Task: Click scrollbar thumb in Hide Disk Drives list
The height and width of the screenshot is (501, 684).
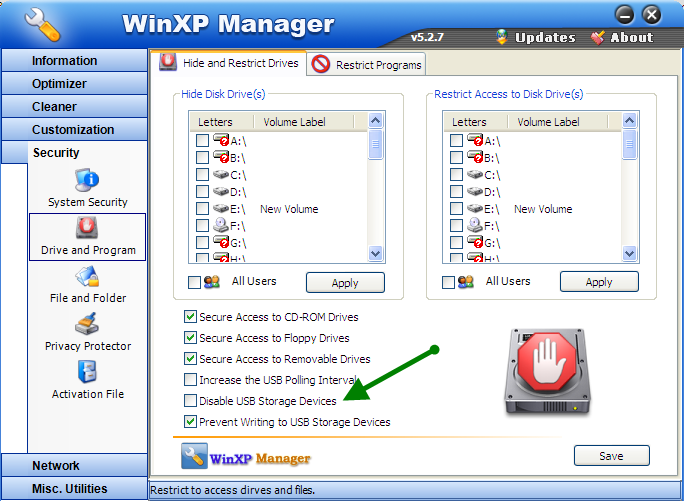Action: pyautogui.click(x=376, y=144)
